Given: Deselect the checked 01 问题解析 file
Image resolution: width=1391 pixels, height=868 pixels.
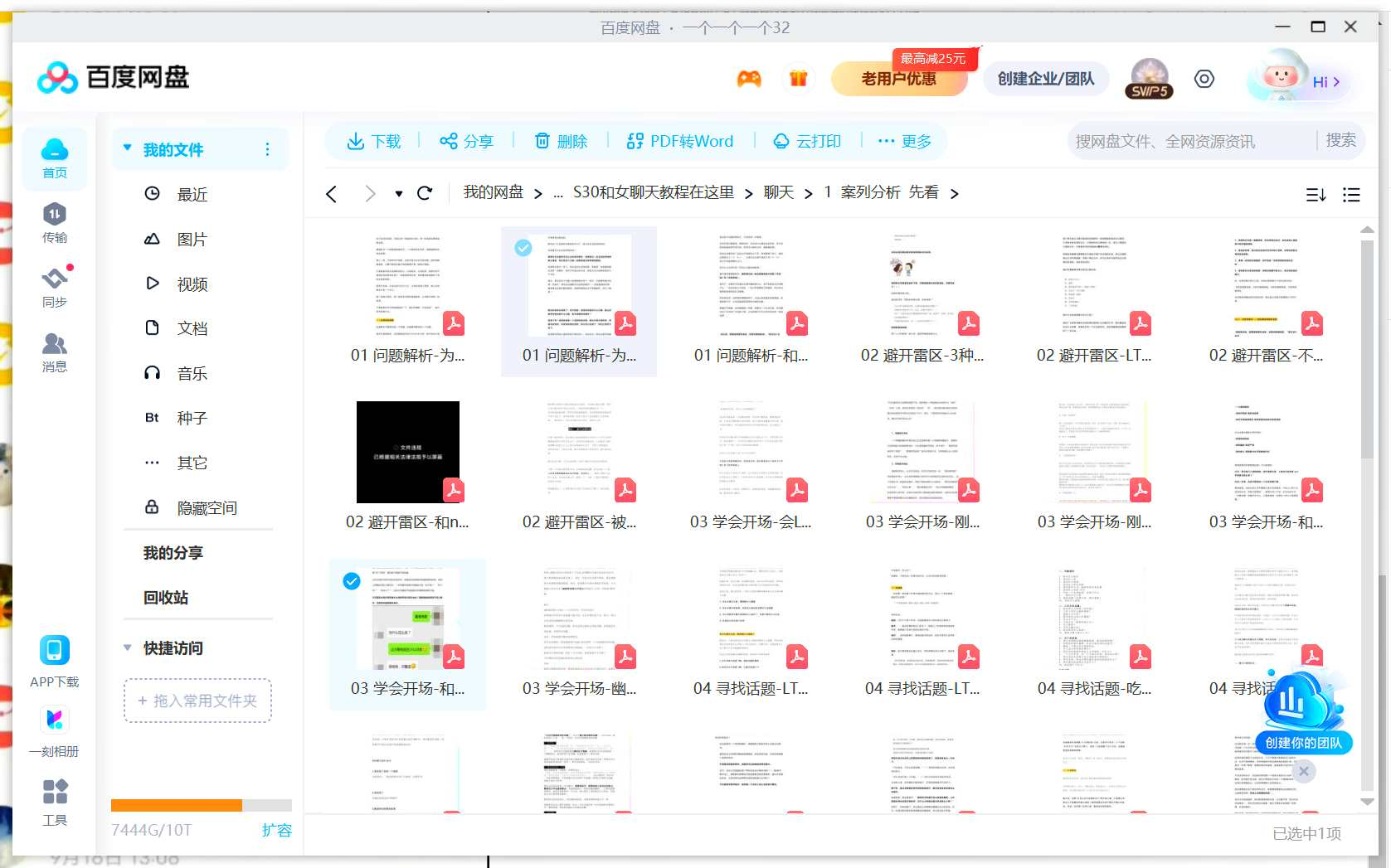Looking at the screenshot, I should pyautogui.click(x=523, y=247).
